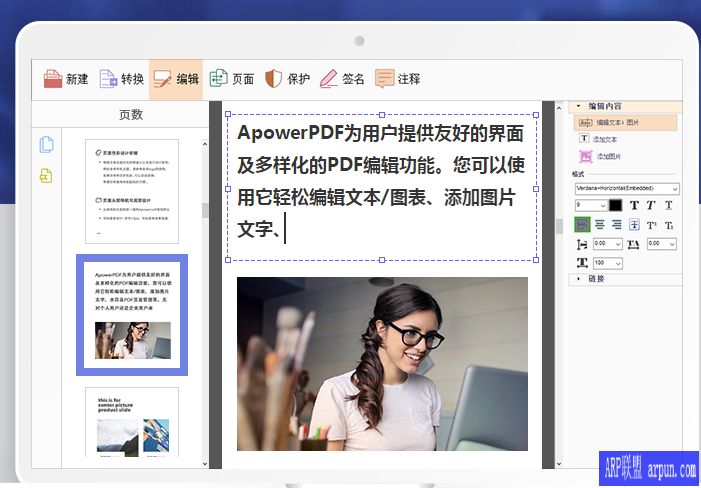Choose 编辑文本 & 图片 option
The width and height of the screenshot is (701, 488).
[x=625, y=122]
